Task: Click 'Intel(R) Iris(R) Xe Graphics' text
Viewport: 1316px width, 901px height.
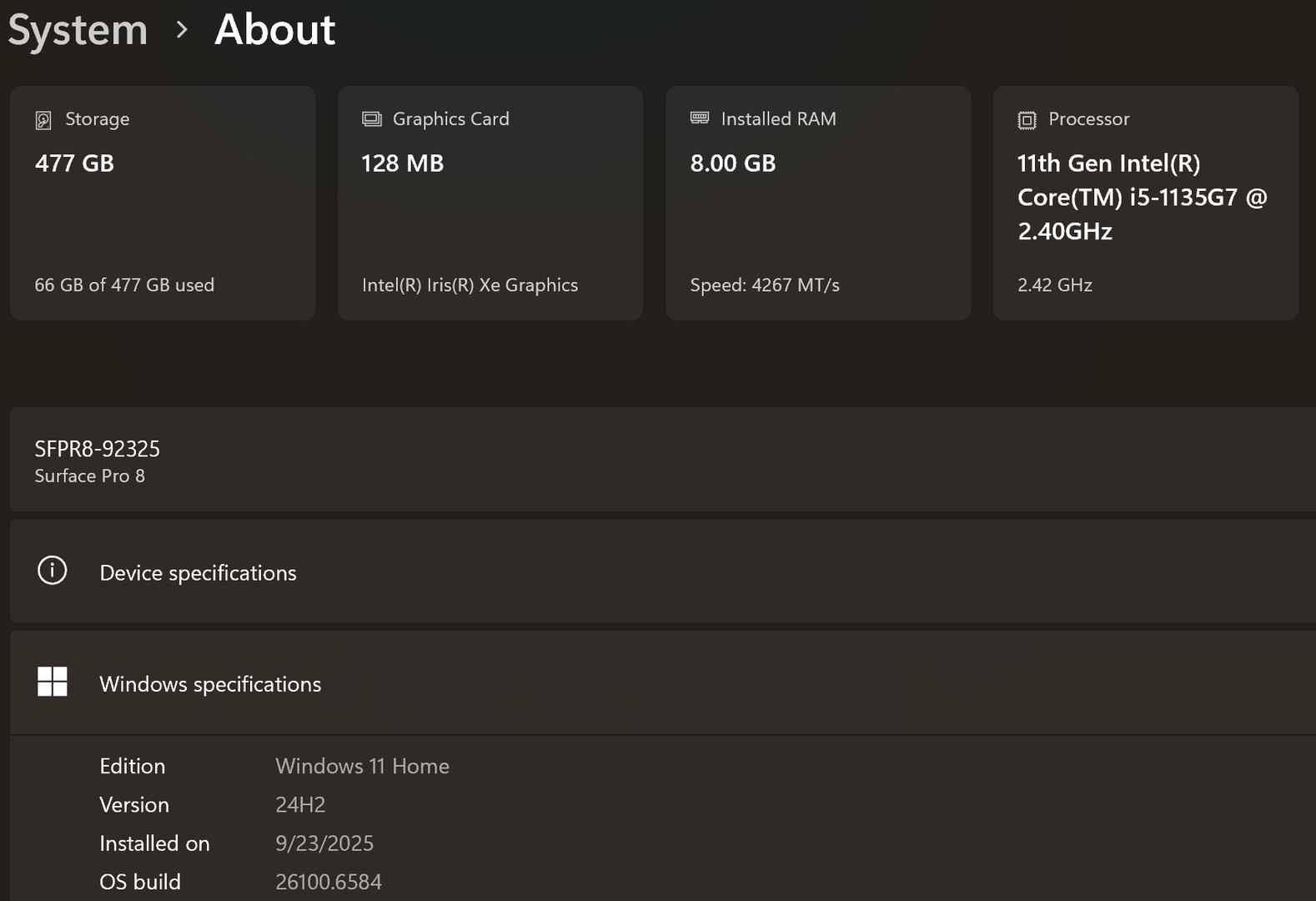Action: [470, 285]
